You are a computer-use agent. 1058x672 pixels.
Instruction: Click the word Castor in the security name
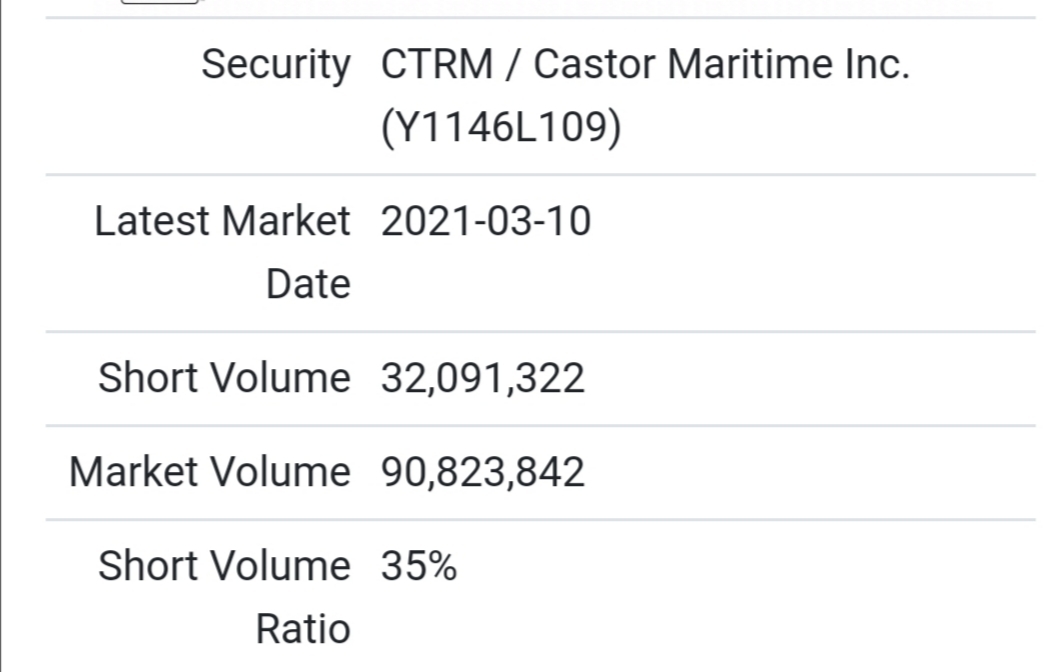[x=594, y=65]
